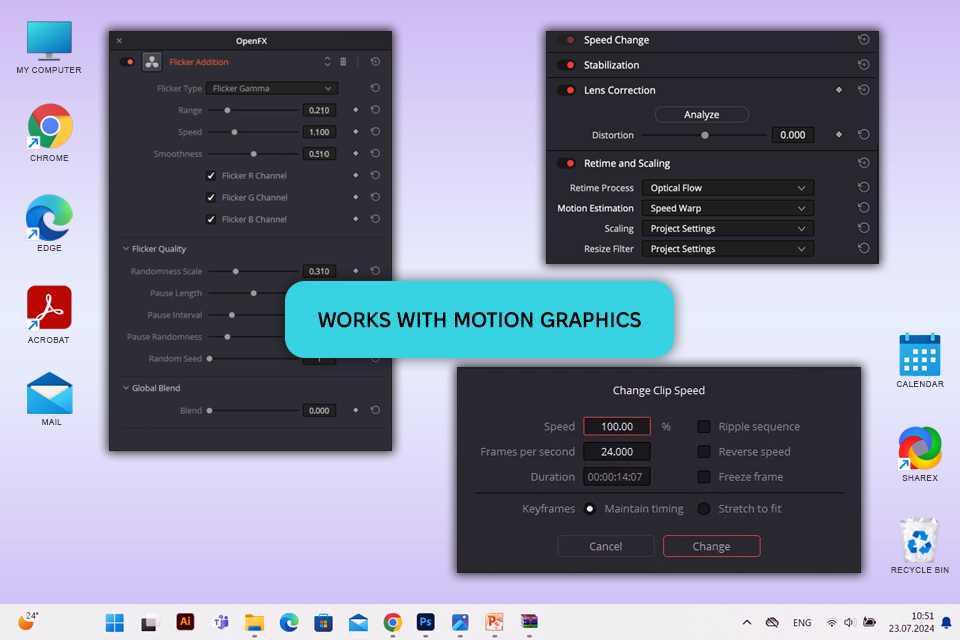The width and height of the screenshot is (960, 640).
Task: Enable Freeze frame checkbox
Action: 704,476
